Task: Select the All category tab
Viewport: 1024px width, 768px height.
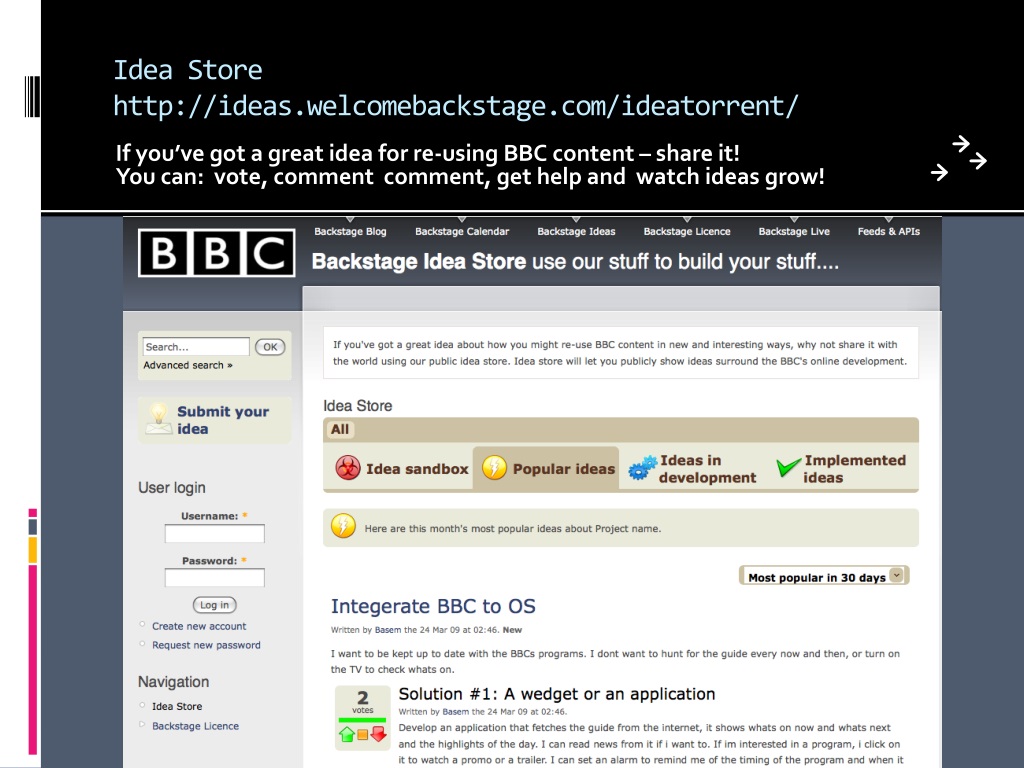Action: coord(340,430)
